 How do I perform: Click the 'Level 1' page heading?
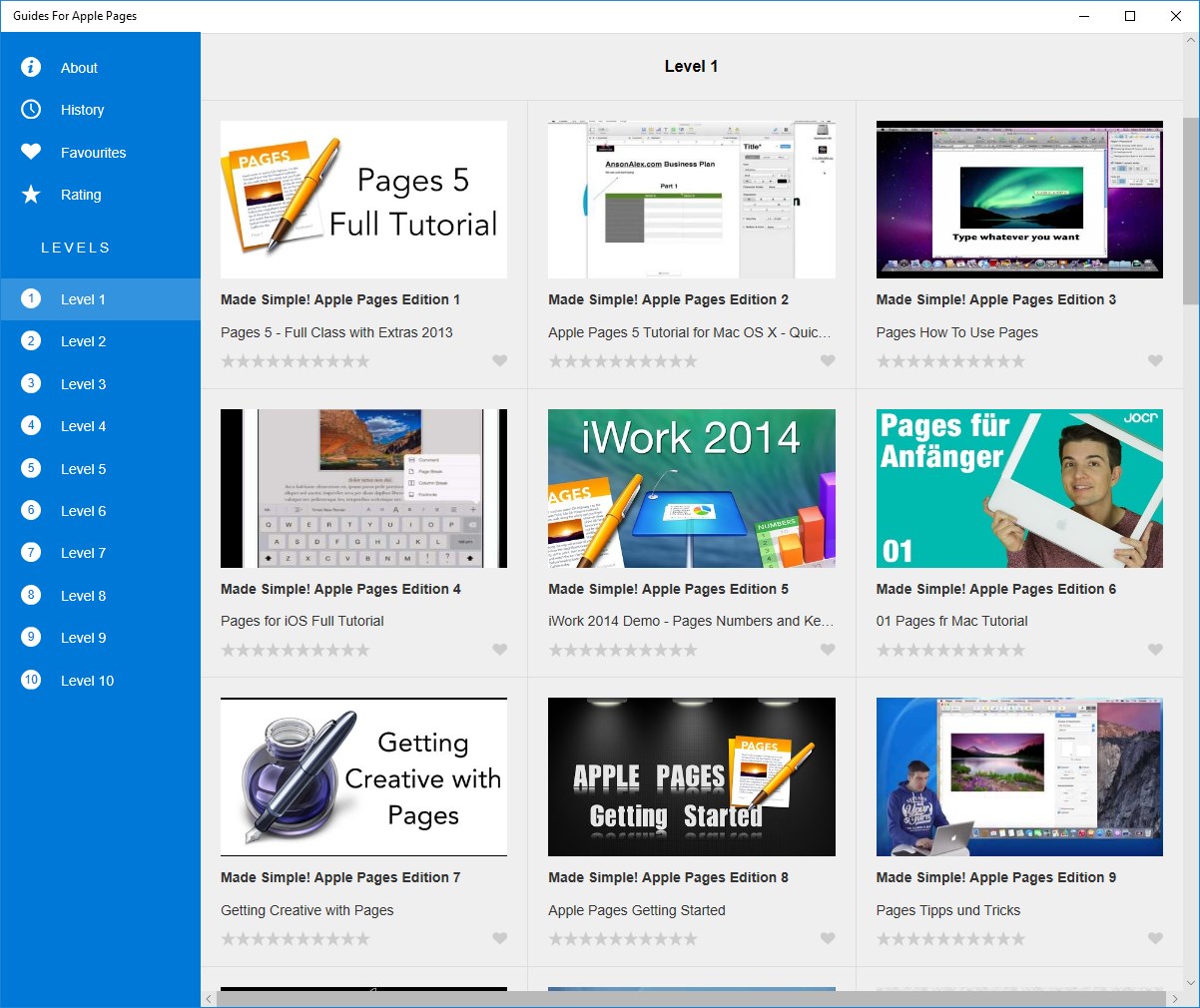(x=691, y=66)
